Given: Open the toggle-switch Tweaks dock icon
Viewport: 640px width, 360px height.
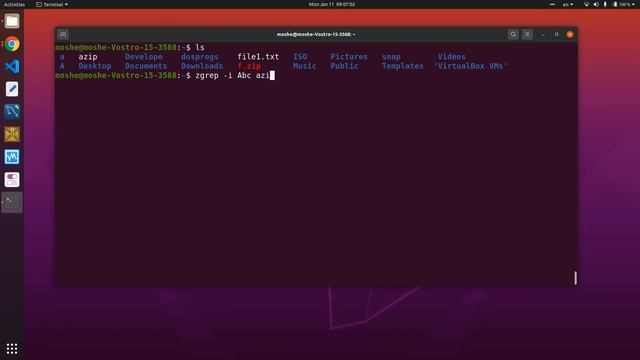Looking at the screenshot, I should [12, 180].
